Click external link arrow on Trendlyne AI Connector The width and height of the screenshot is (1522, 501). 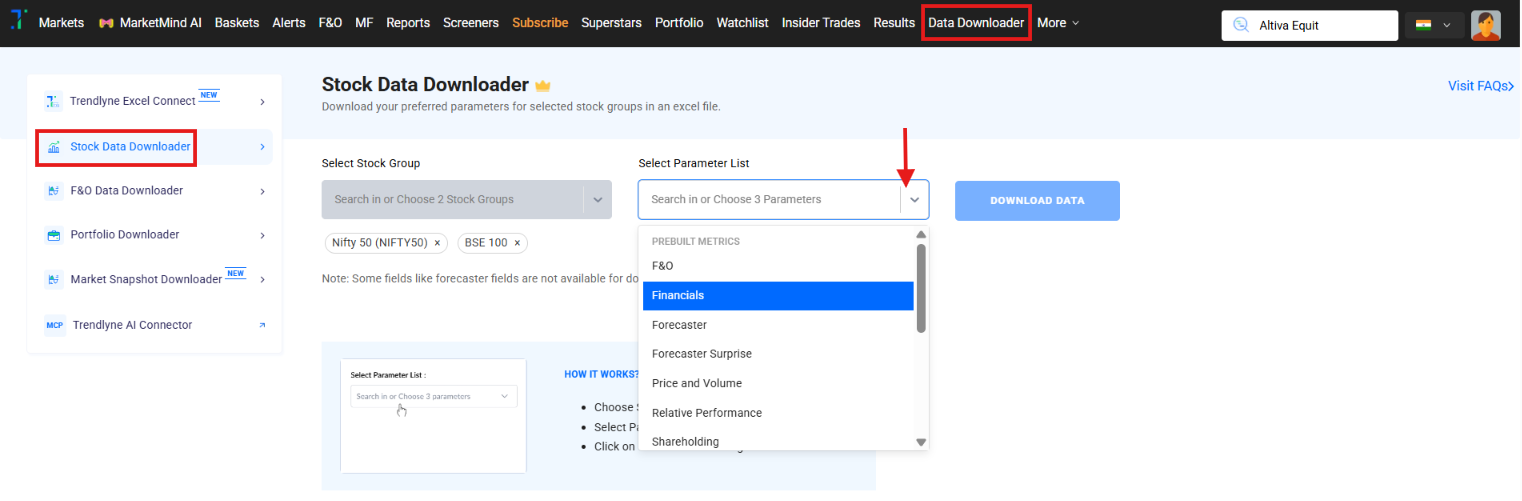pos(263,325)
